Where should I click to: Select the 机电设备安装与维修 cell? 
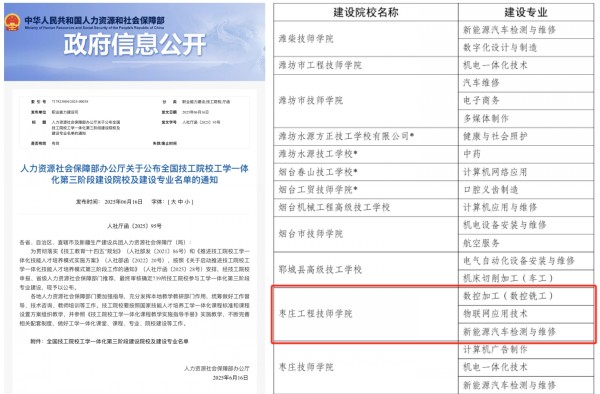point(526,225)
